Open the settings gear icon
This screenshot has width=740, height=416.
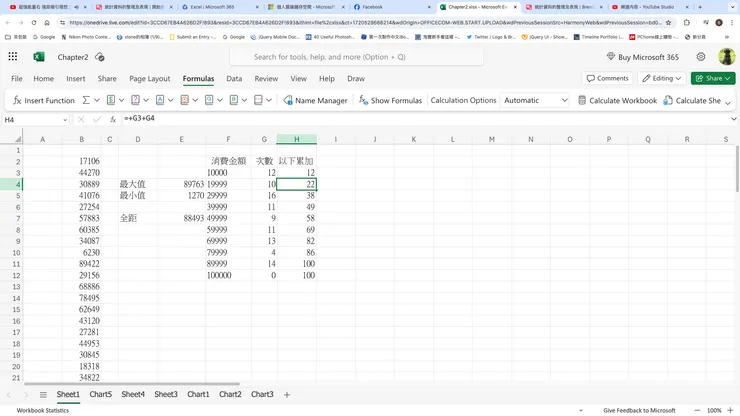(701, 57)
